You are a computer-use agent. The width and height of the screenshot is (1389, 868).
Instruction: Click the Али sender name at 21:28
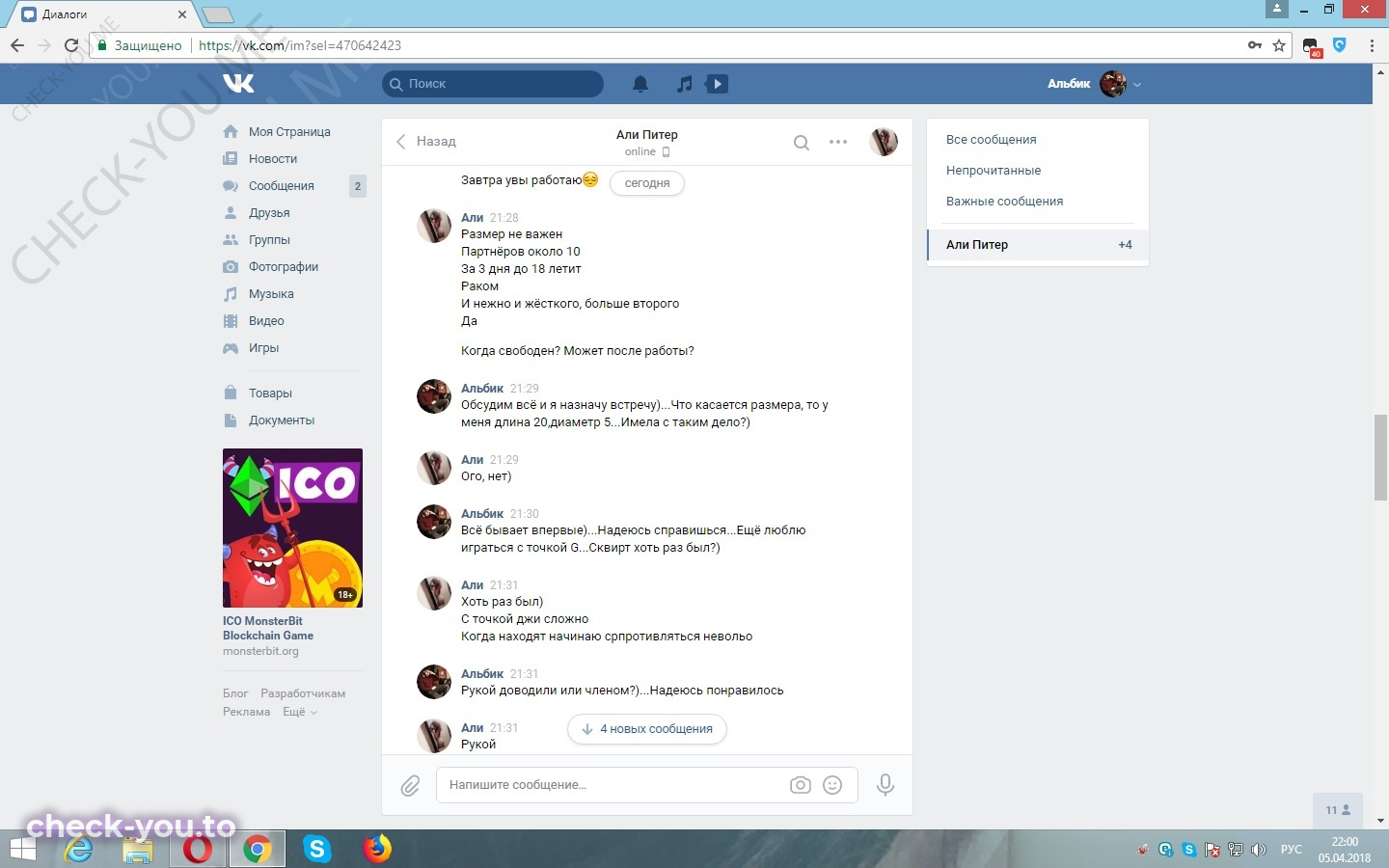pyautogui.click(x=472, y=218)
